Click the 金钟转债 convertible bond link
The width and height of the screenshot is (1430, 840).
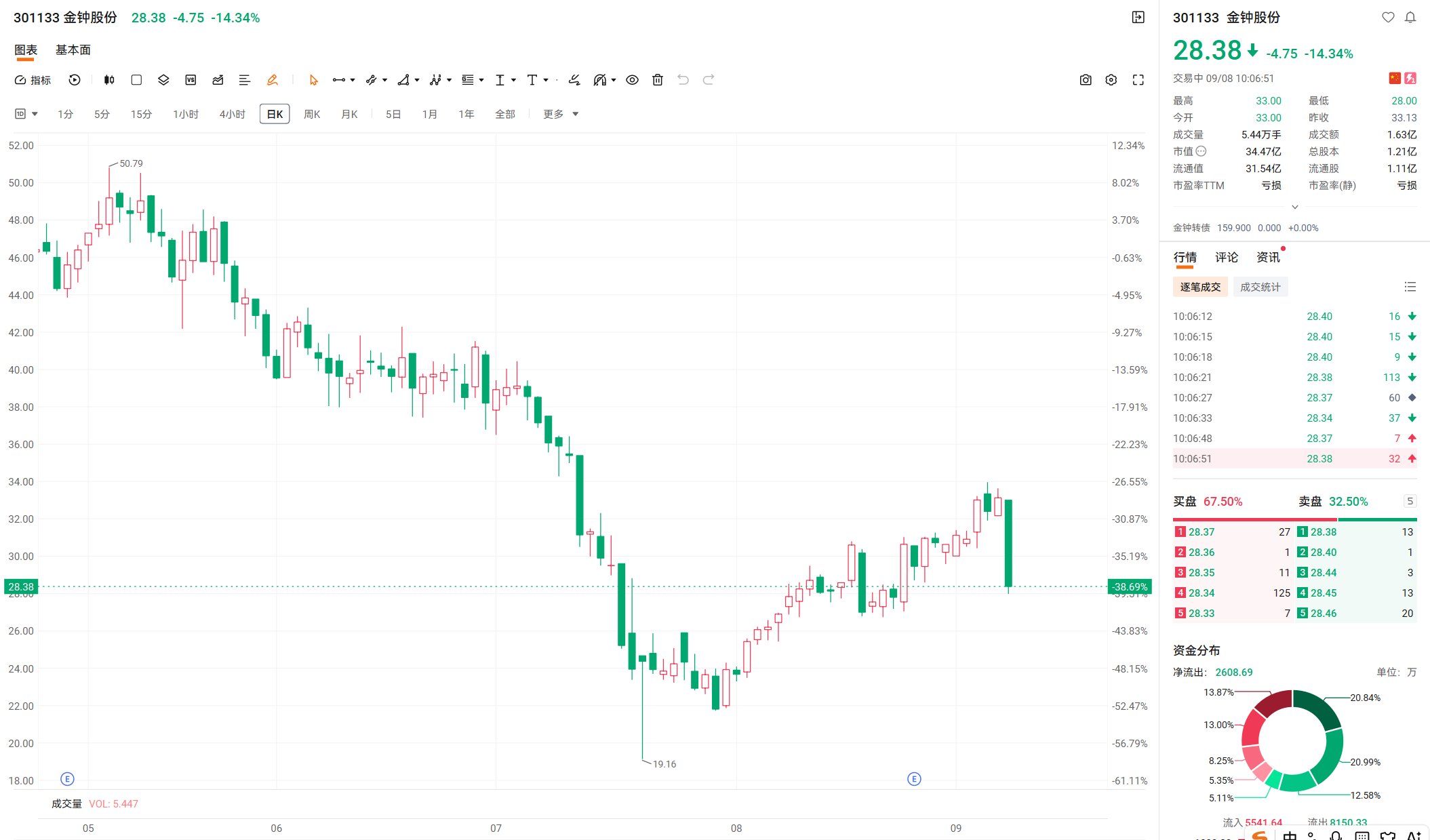(1191, 228)
